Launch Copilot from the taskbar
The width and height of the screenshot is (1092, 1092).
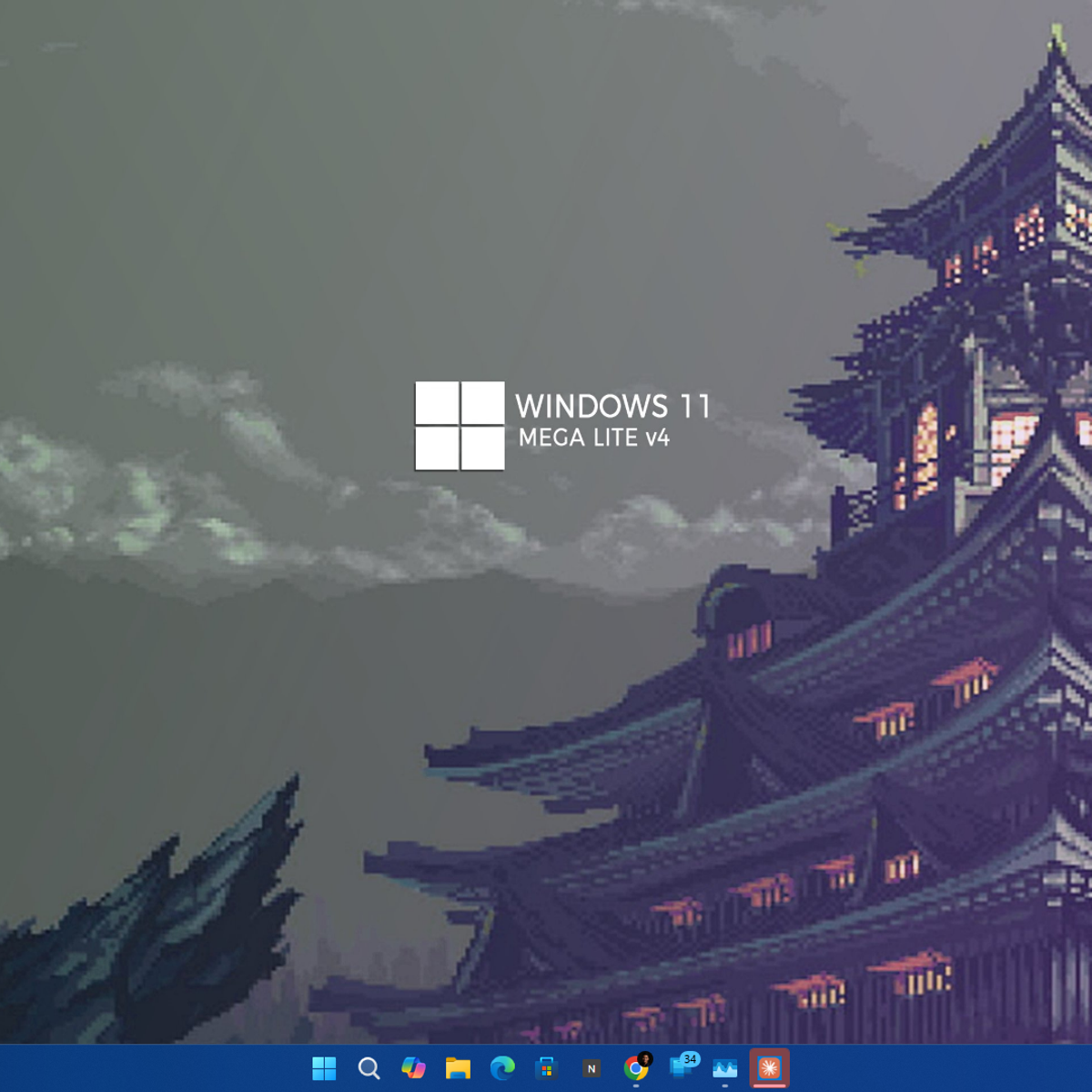pyautogui.click(x=413, y=1068)
